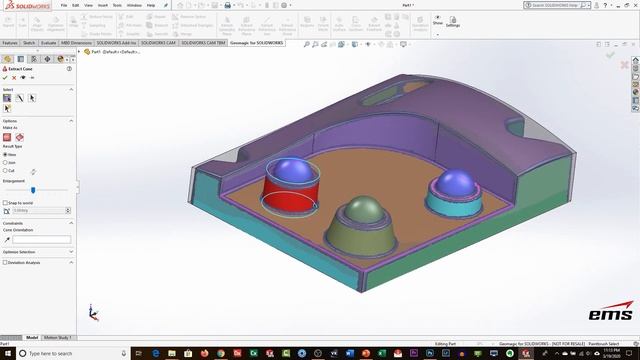Open the Insert menu
640x360 pixels.
click(103, 5)
